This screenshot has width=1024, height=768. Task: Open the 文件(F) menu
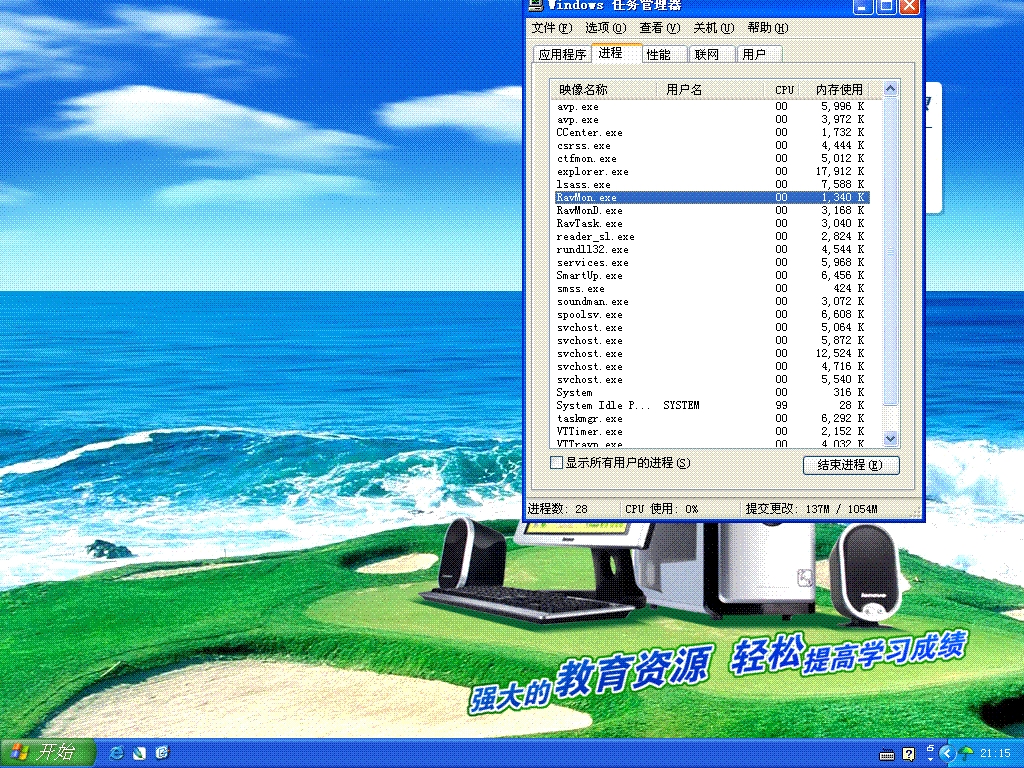[x=551, y=27]
